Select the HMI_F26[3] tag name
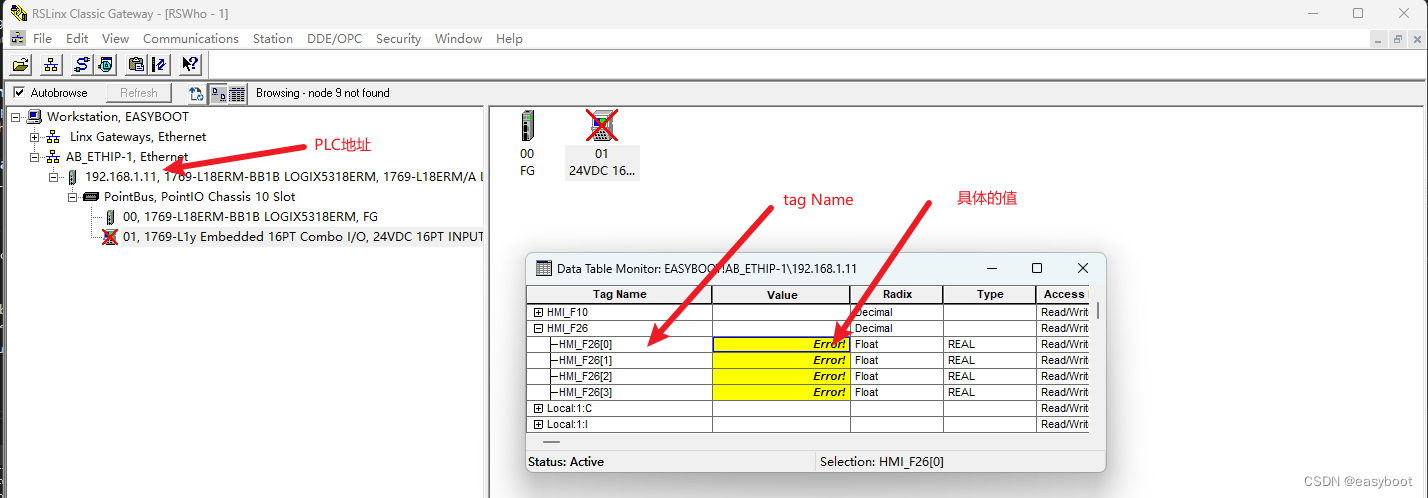Image resolution: width=1428 pixels, height=498 pixels. tap(585, 392)
